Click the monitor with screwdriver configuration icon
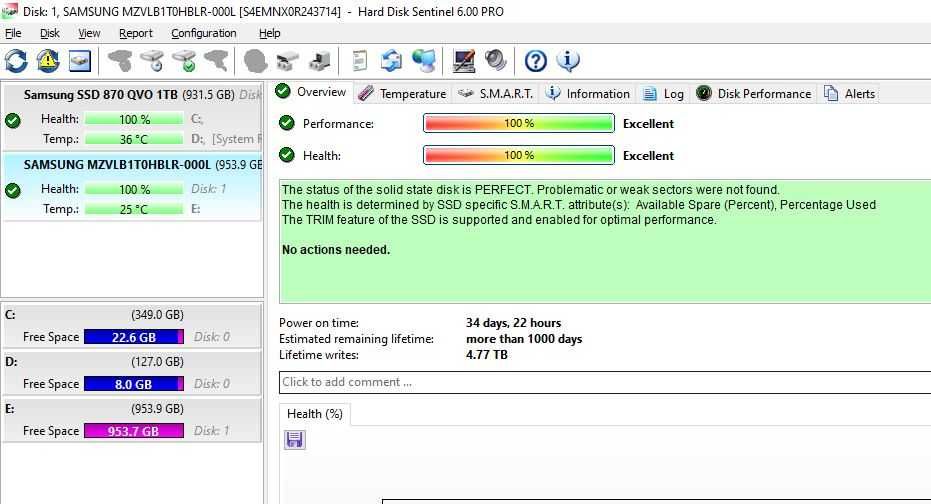Image resolution: width=931 pixels, height=504 pixels. point(463,61)
